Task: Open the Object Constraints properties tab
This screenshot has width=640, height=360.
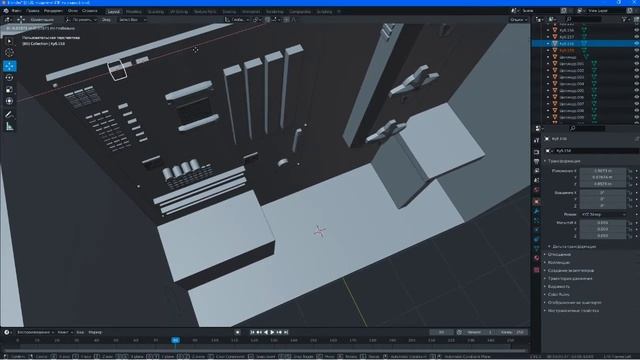Action: pos(537,240)
